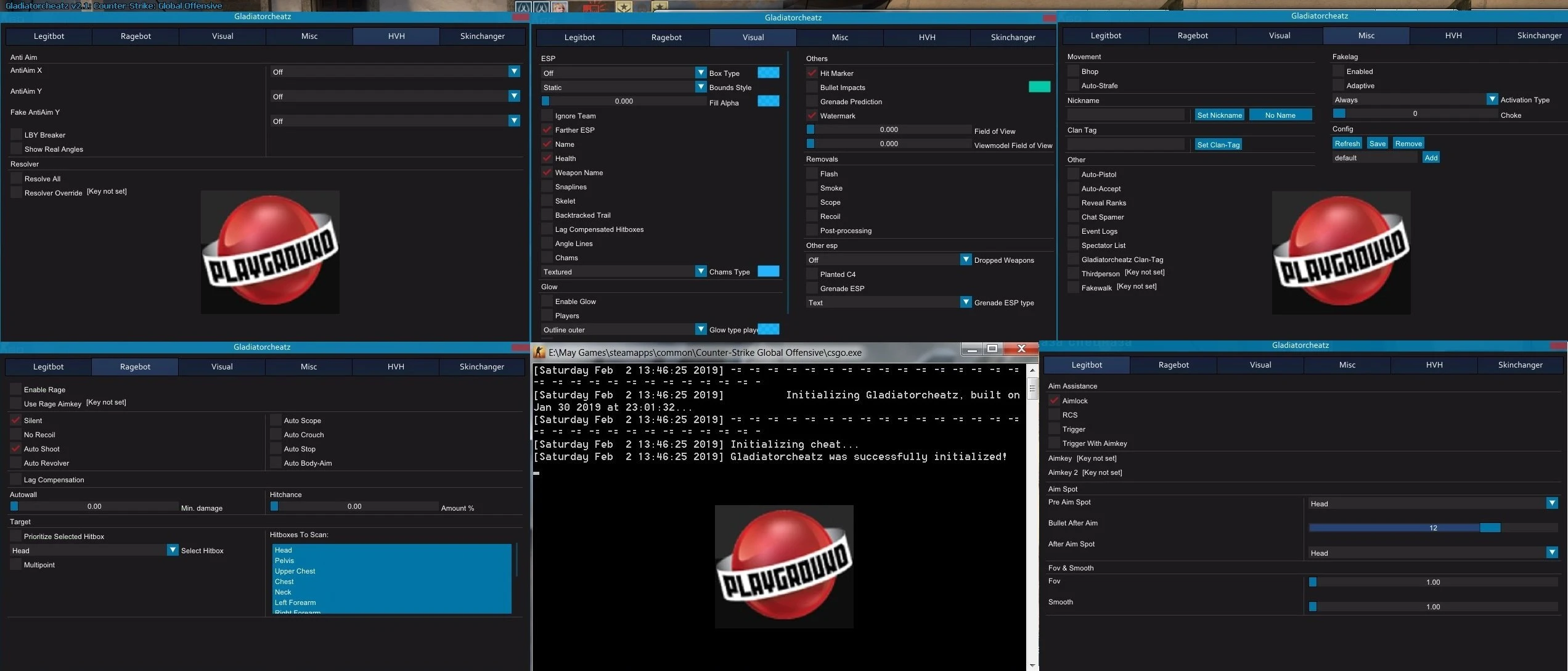Select Pelvis in the Hitboxes To Scan list
The height and width of the screenshot is (671, 1568).
click(x=285, y=561)
